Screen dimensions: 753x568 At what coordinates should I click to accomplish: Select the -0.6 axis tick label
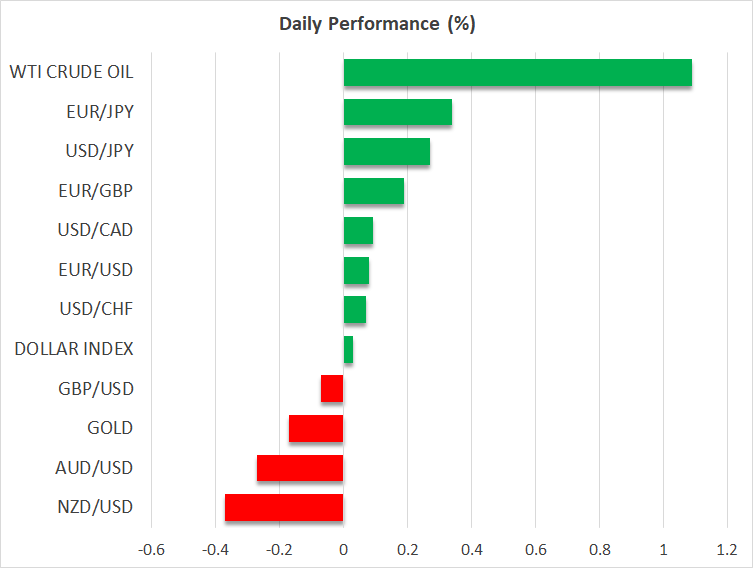(151, 550)
